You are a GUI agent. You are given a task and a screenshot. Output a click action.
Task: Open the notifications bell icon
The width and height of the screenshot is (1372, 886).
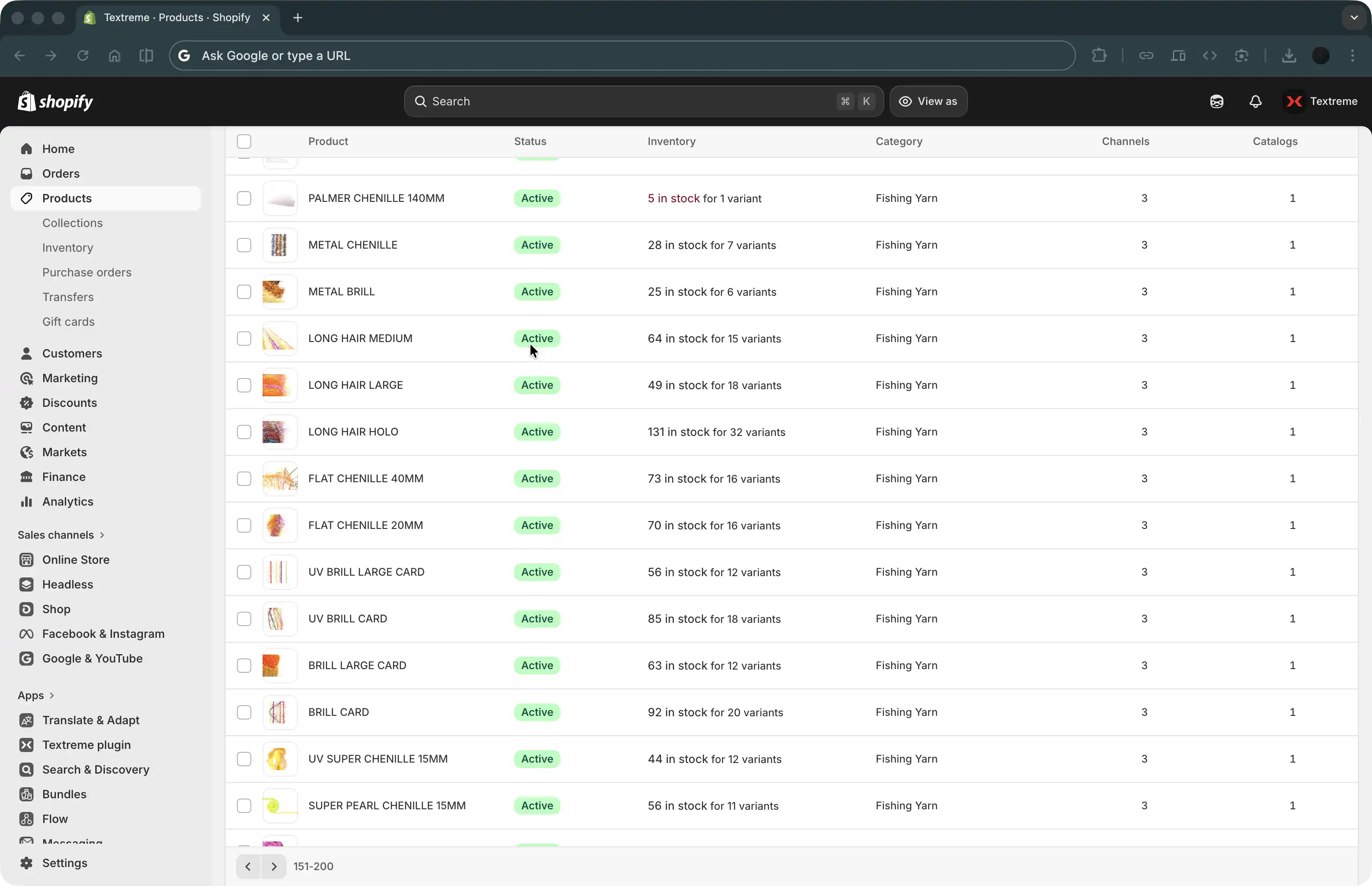click(1255, 101)
